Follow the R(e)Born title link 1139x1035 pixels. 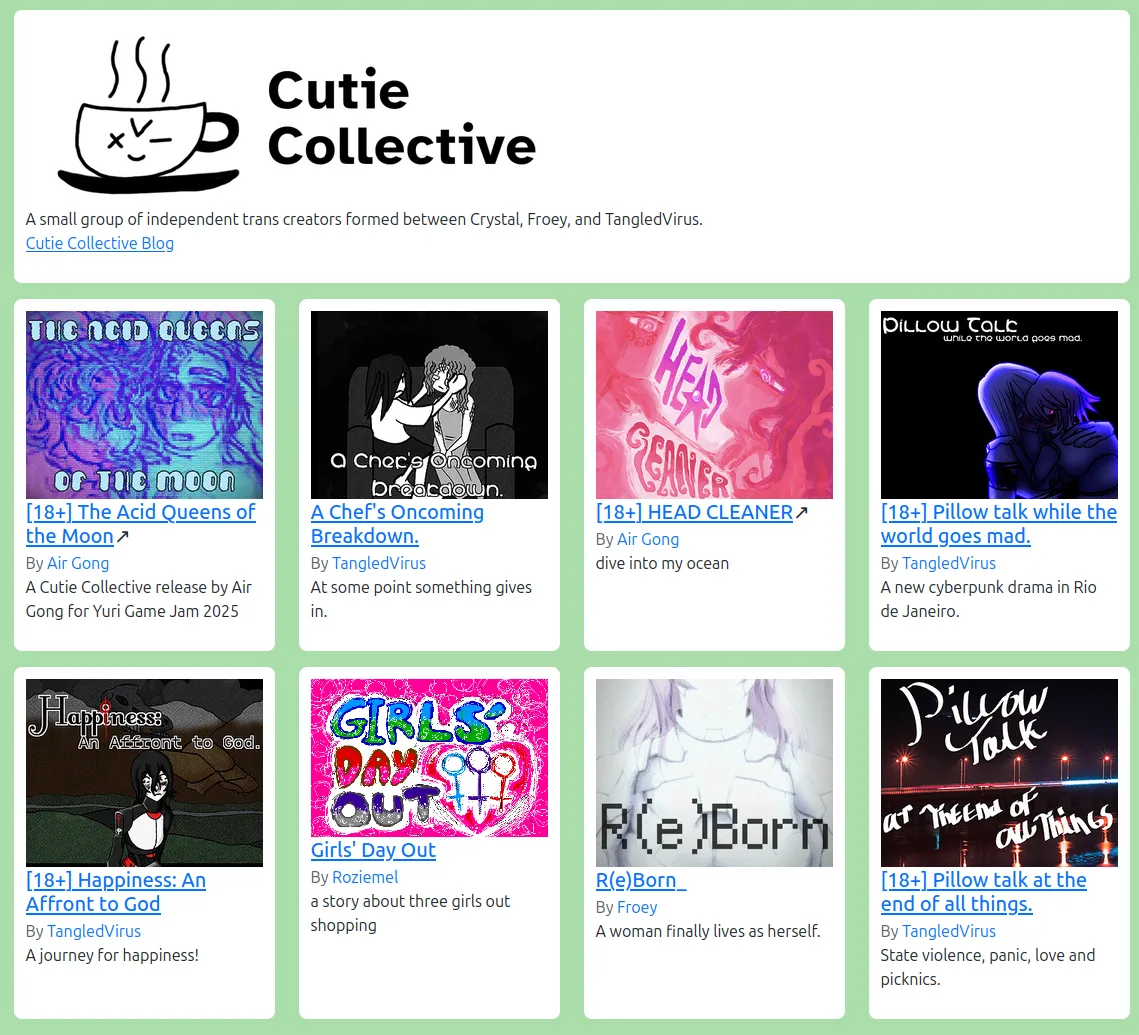coord(641,880)
